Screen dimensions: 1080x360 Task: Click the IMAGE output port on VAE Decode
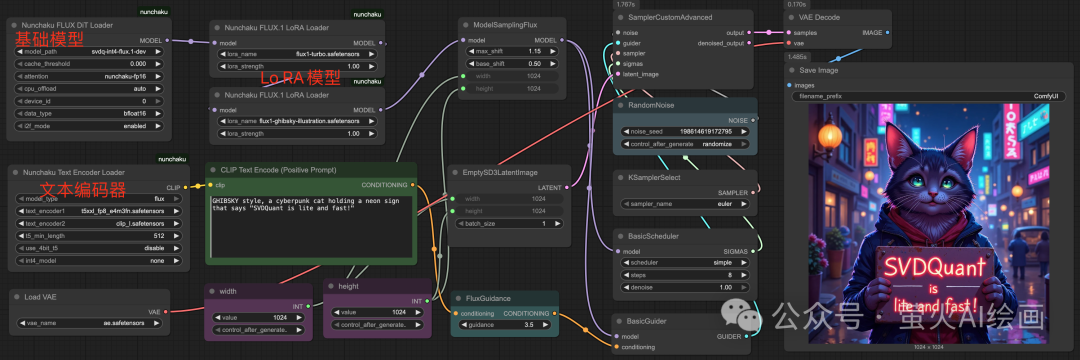coord(887,32)
